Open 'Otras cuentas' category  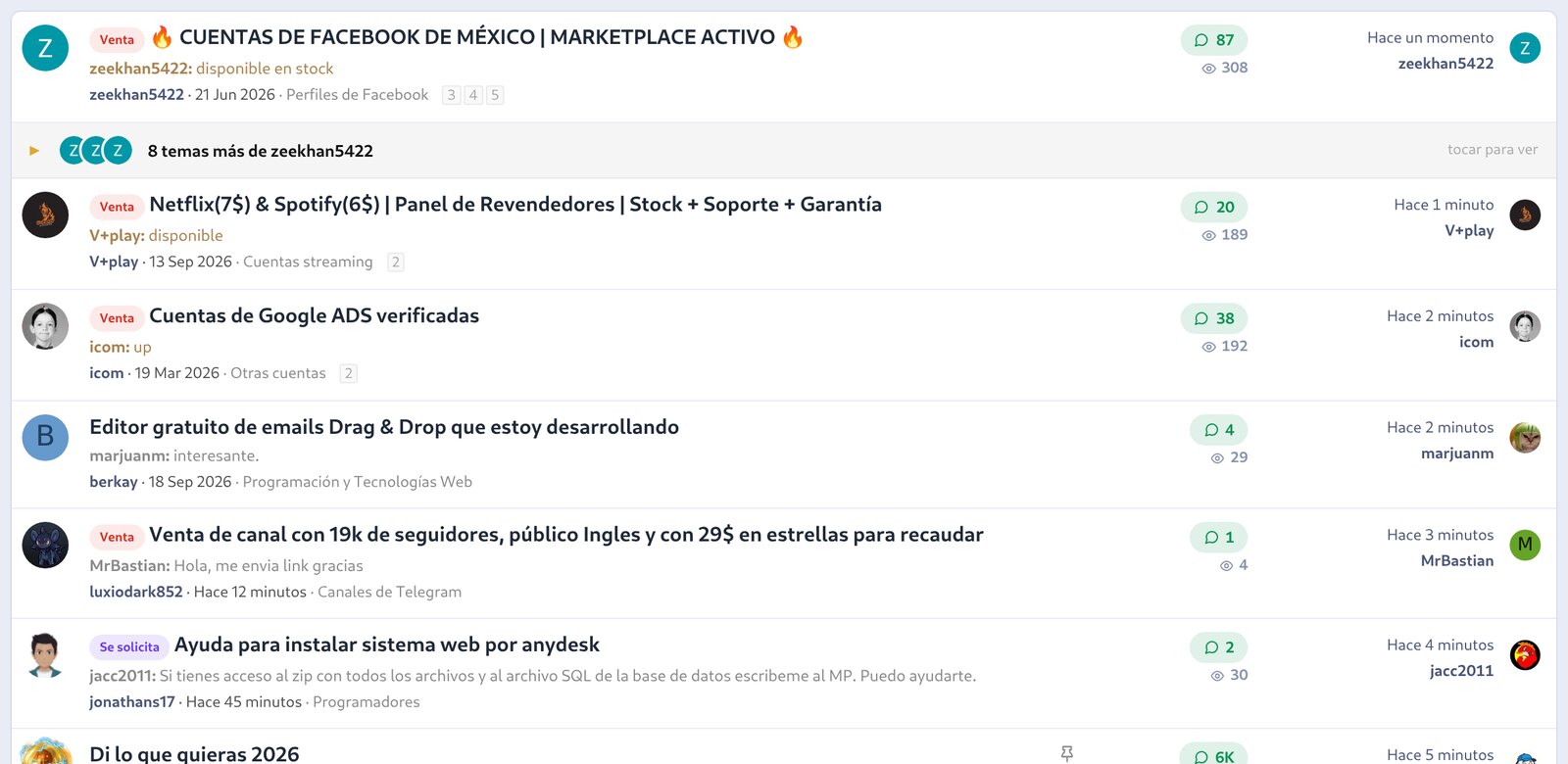tap(278, 373)
